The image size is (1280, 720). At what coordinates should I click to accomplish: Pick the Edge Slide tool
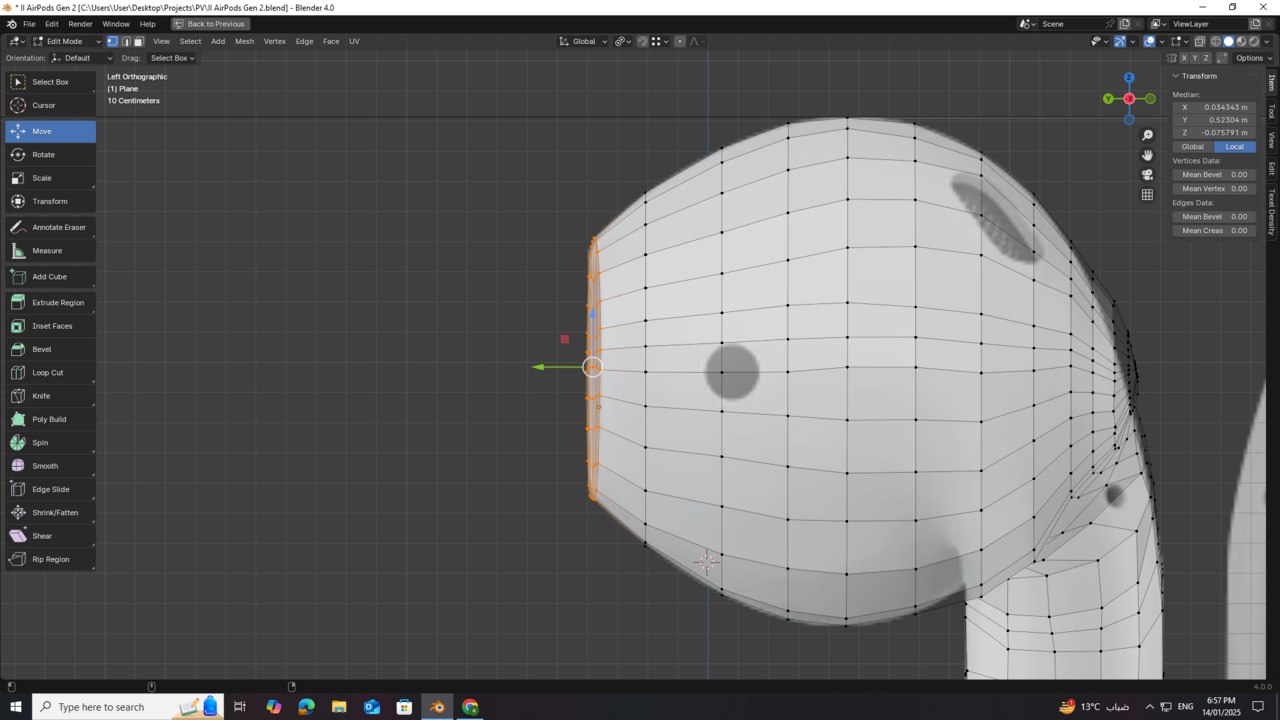[x=50, y=489]
